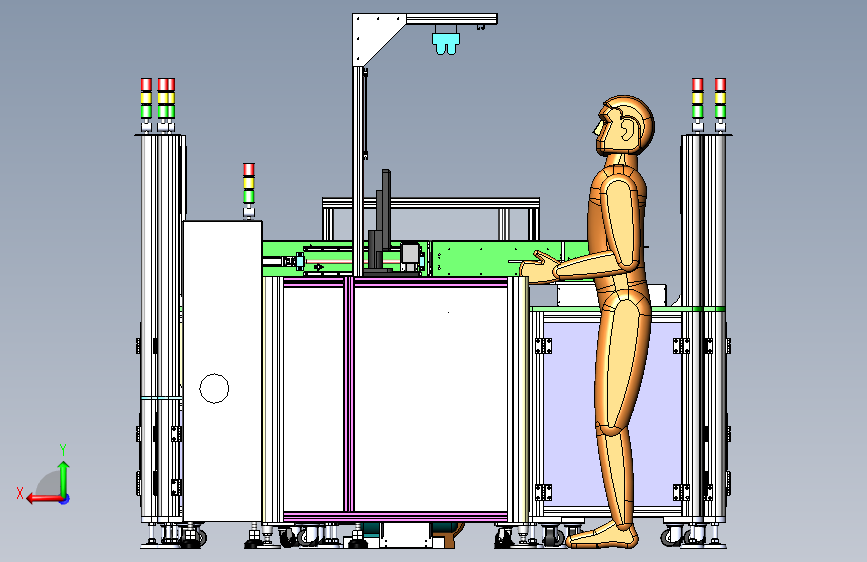Viewport: 867px width, 562px height.
Task: Select the mannequin's head
Action: point(624,126)
